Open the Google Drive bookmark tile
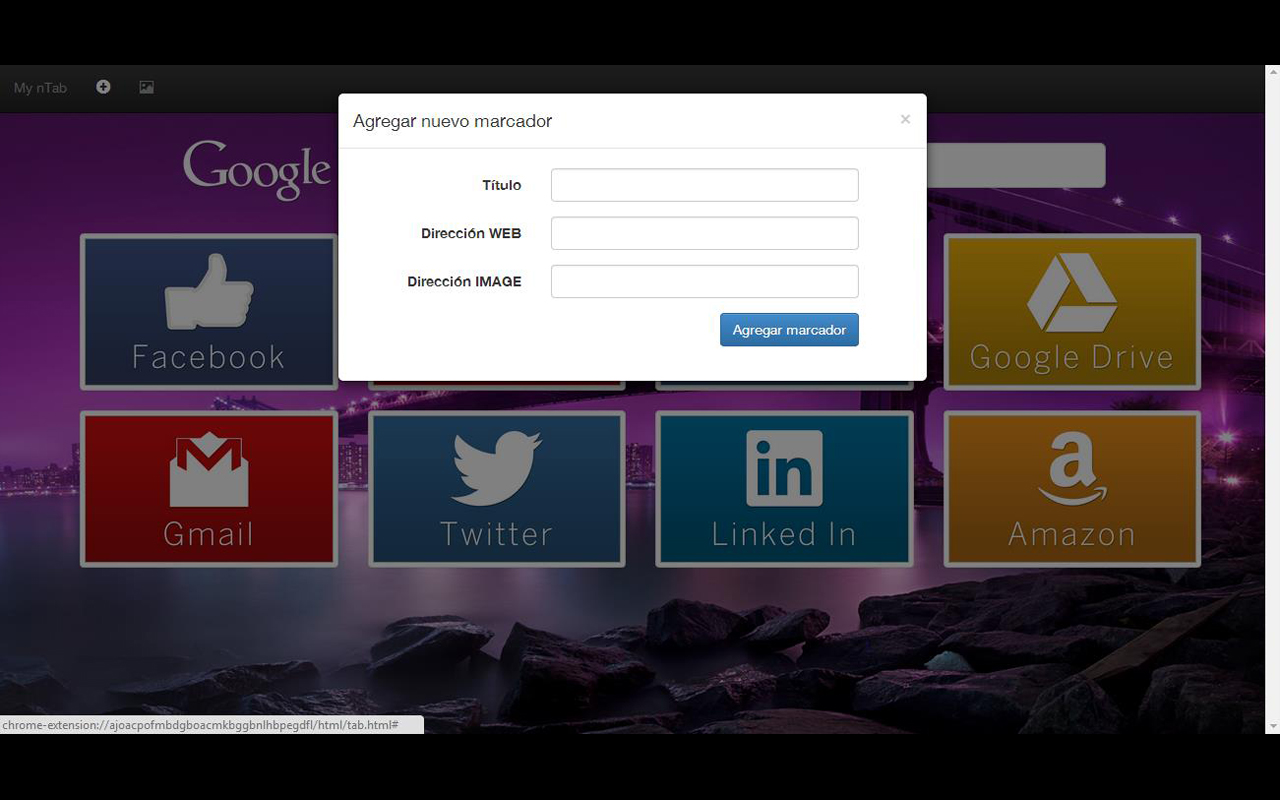This screenshot has height=800, width=1280. 1072,311
